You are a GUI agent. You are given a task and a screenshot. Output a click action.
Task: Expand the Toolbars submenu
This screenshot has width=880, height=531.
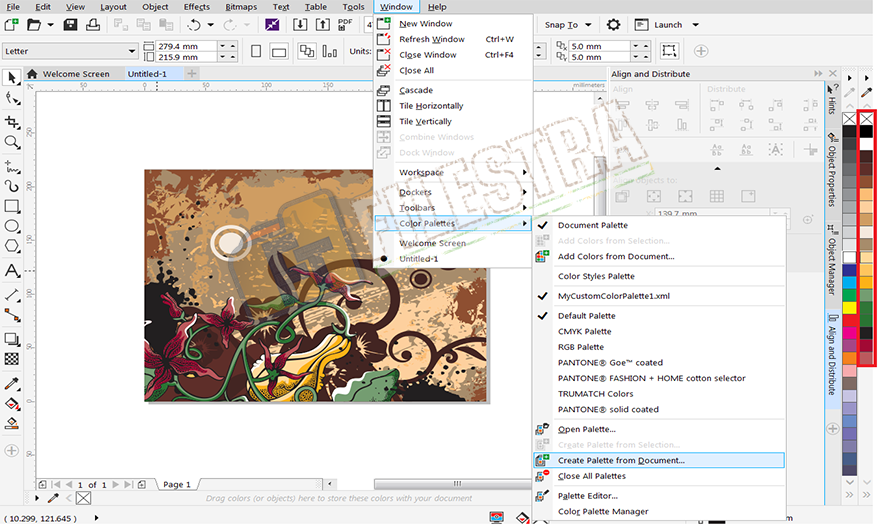(452, 208)
